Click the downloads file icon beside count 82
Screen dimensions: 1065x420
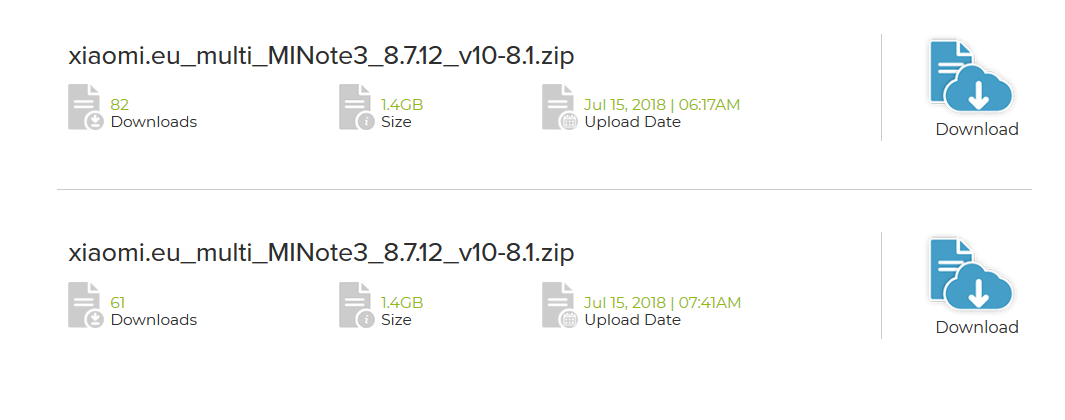[x=85, y=108]
